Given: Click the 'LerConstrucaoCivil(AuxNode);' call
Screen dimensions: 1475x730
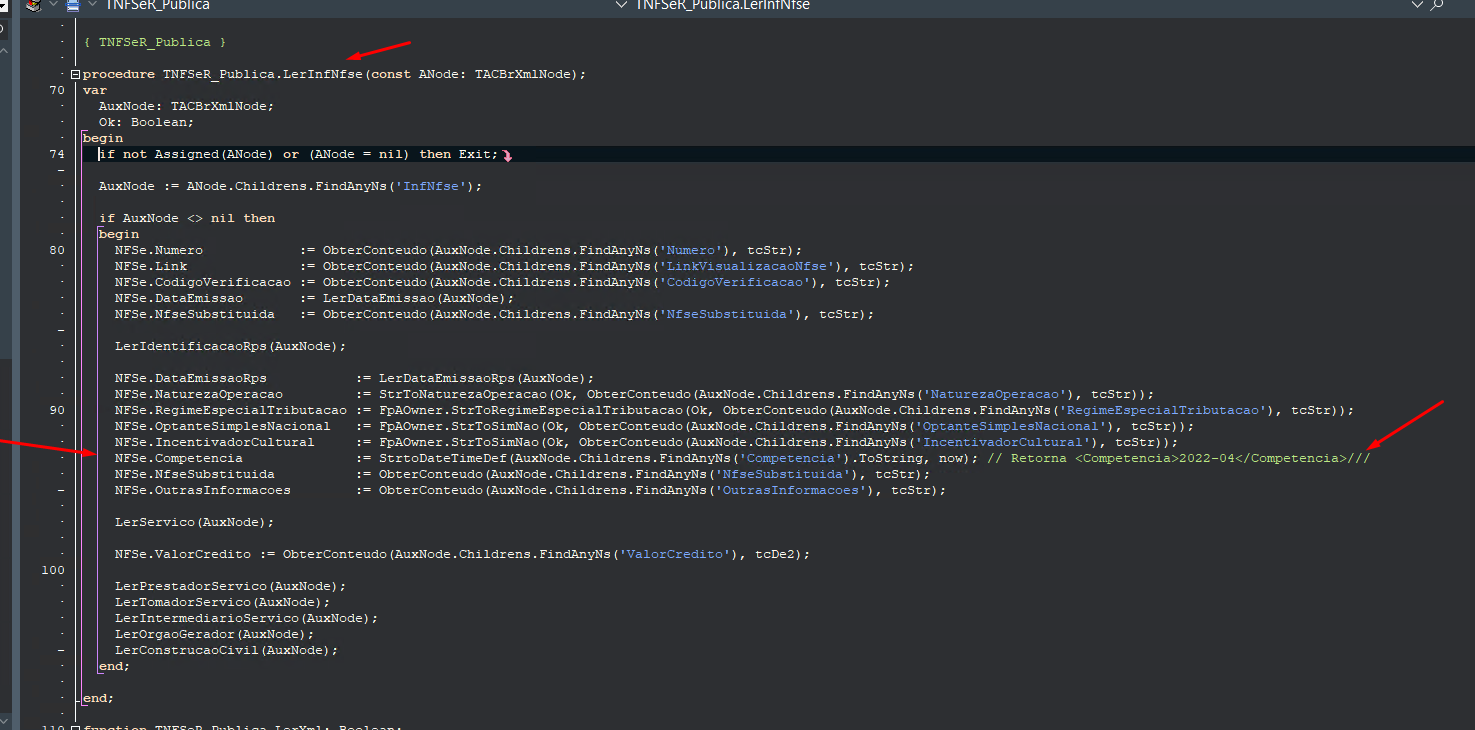Looking at the screenshot, I should click(x=226, y=650).
